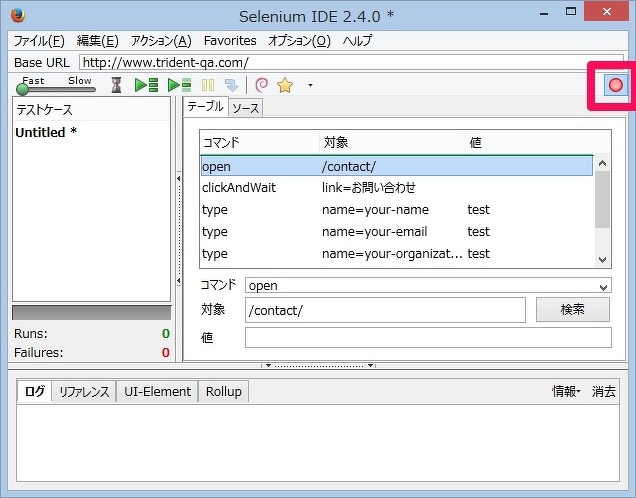This screenshot has width=636, height=498.
Task: Expand the コマンド combo box
Action: 602,286
